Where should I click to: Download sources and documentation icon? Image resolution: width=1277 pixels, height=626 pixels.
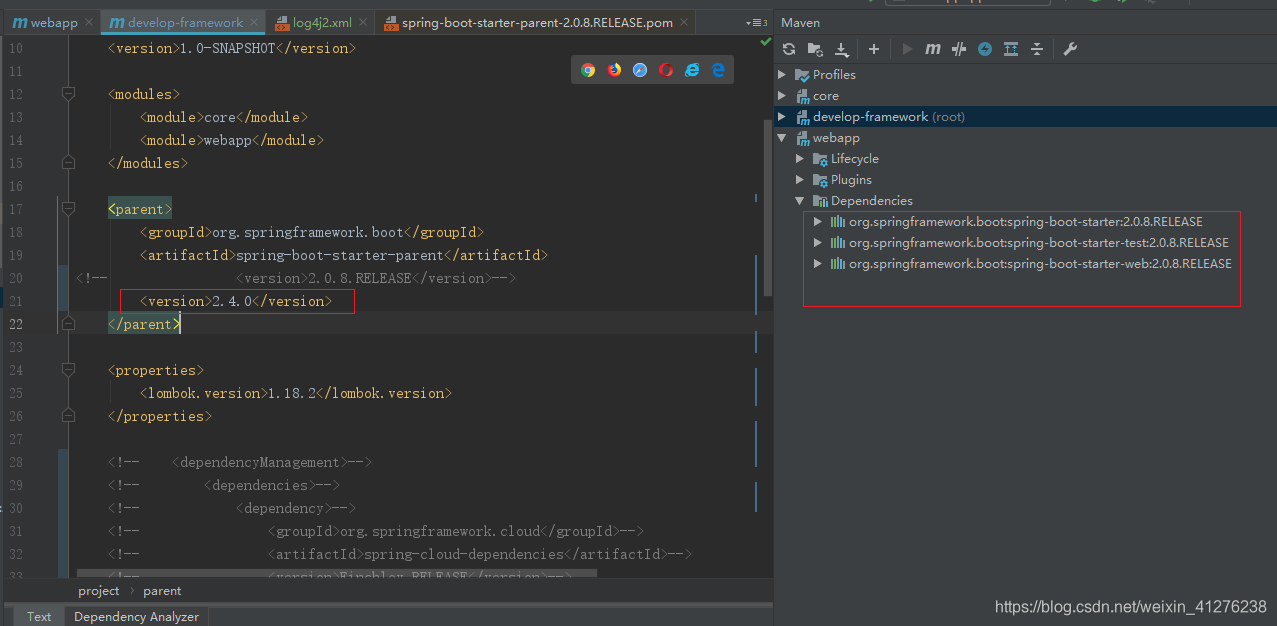841,49
